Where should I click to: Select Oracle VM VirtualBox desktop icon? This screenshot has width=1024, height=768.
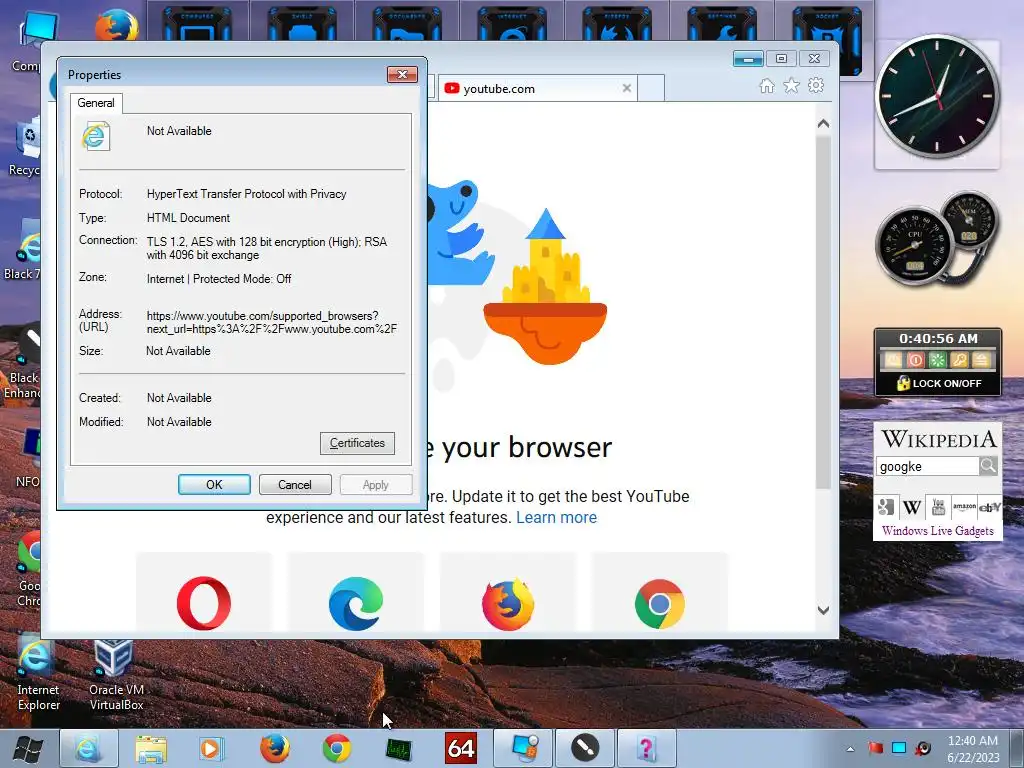click(x=116, y=675)
